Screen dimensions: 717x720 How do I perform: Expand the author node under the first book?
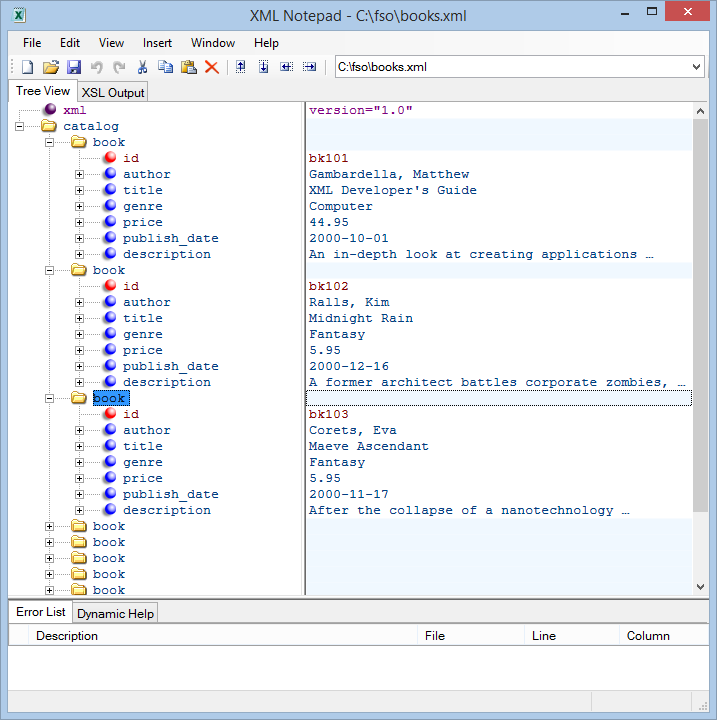80,175
